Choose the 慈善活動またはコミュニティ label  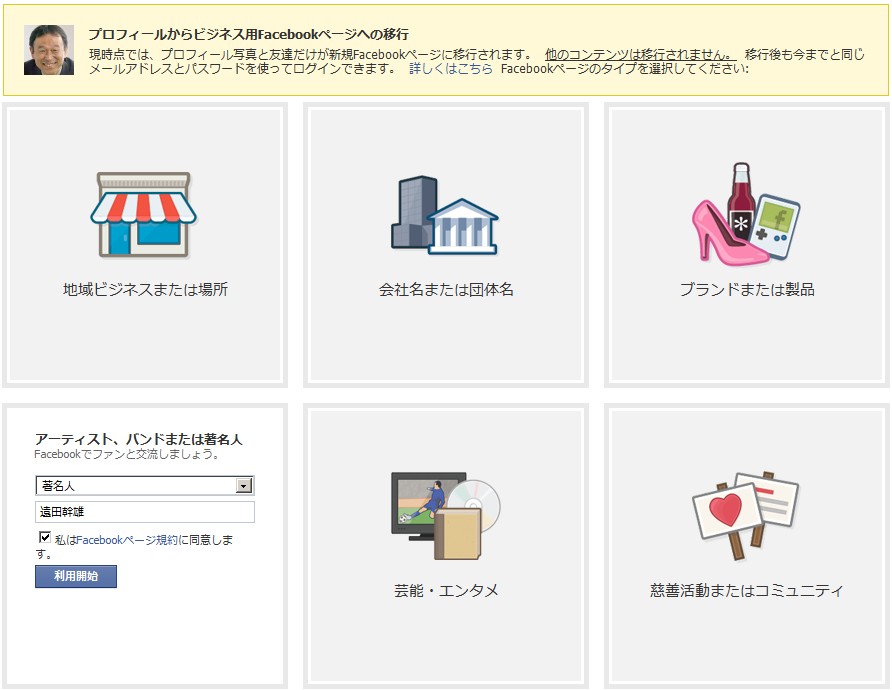[747, 591]
